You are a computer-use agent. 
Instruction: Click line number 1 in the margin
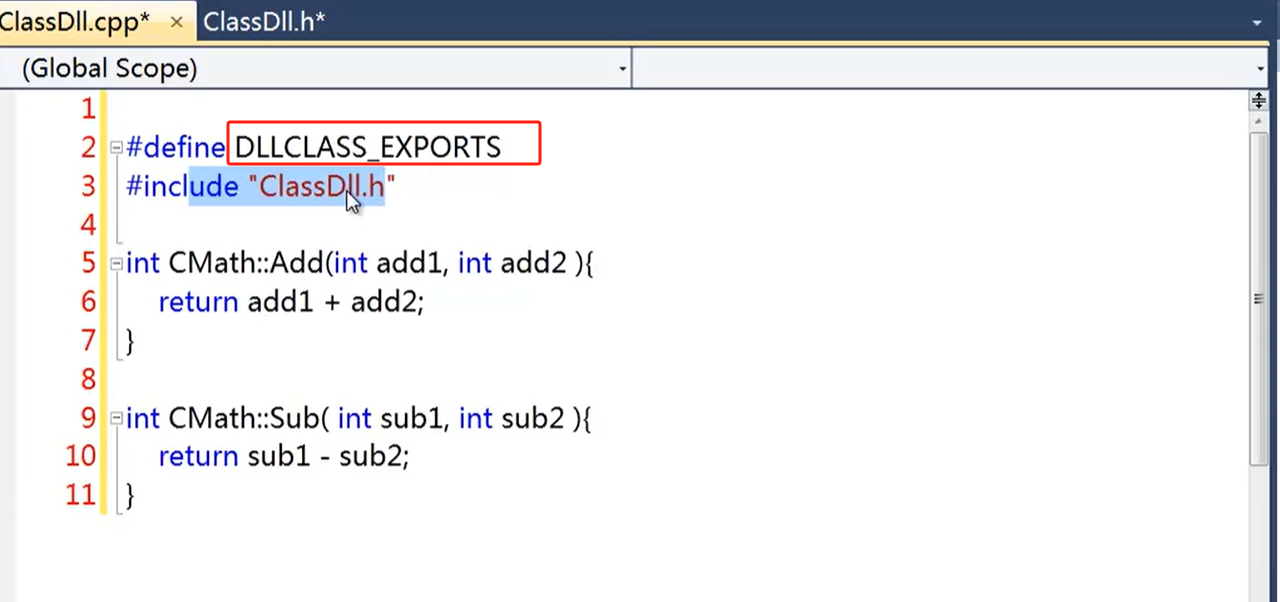[88, 109]
